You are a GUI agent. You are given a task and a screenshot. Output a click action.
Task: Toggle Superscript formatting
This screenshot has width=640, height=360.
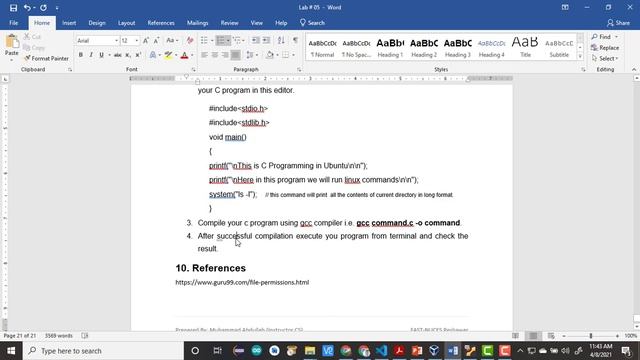click(x=138, y=55)
